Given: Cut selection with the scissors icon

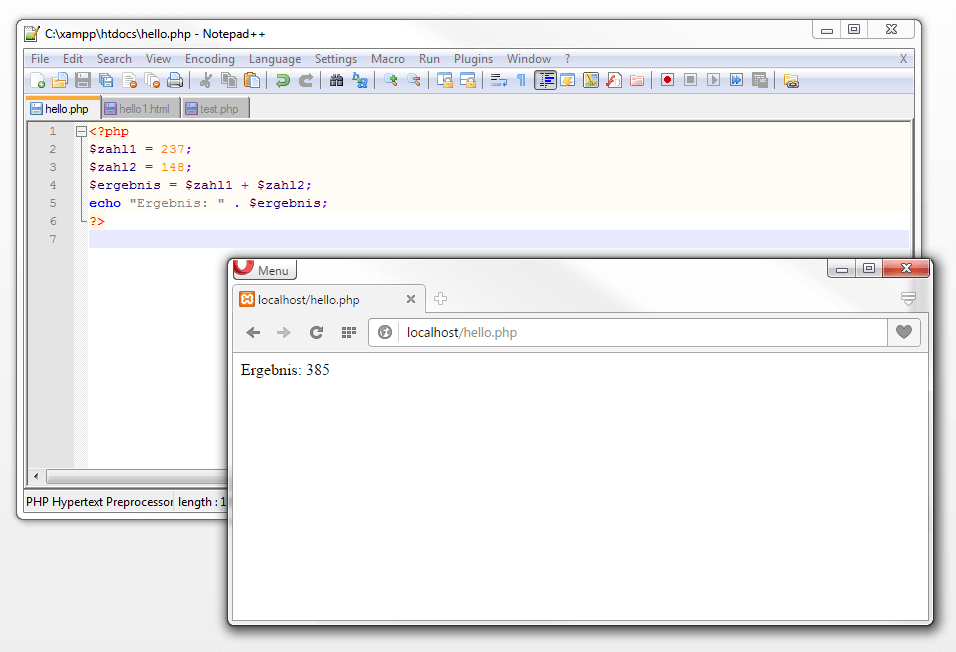Looking at the screenshot, I should pyautogui.click(x=205, y=80).
